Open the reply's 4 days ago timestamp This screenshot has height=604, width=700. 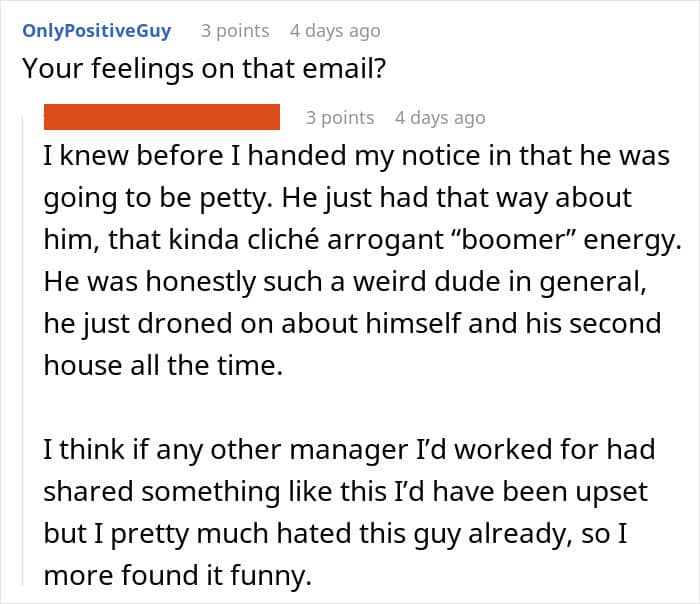tap(440, 118)
